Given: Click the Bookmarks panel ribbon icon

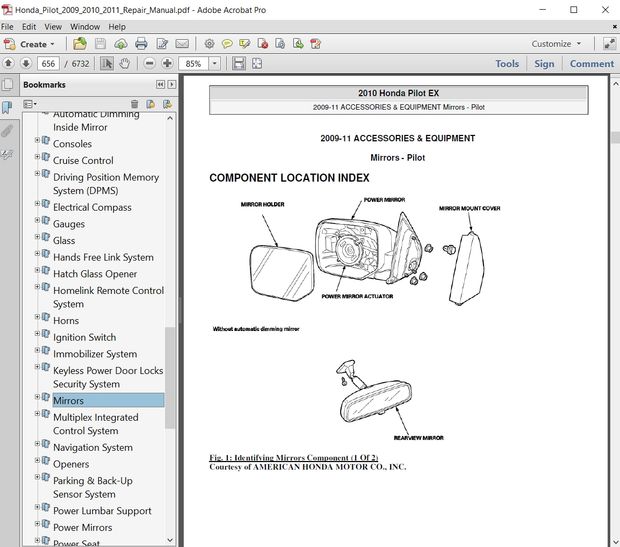Looking at the screenshot, I should (8, 107).
